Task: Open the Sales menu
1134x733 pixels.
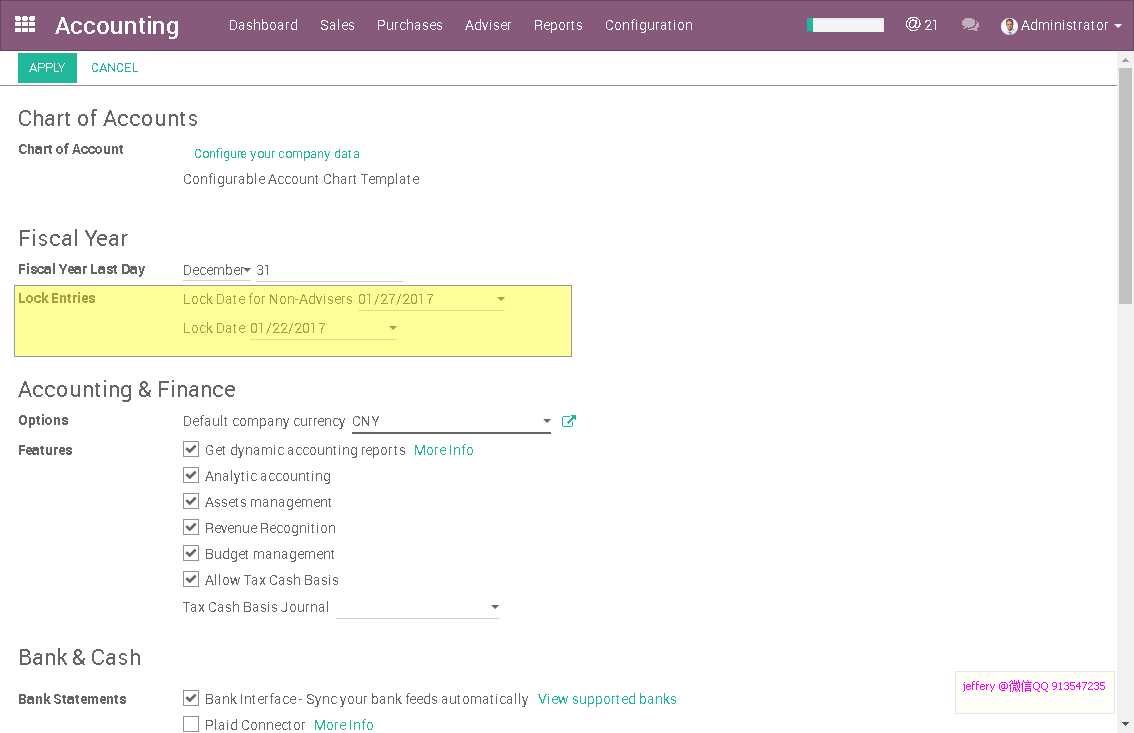Action: [337, 25]
